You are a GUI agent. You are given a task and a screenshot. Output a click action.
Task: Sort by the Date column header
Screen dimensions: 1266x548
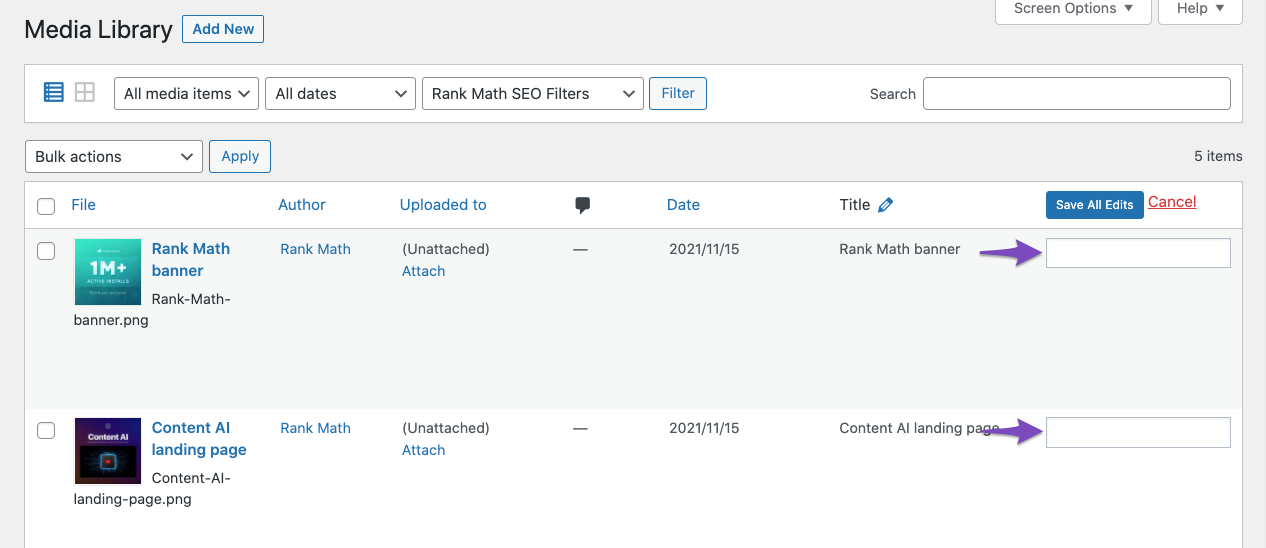click(683, 205)
